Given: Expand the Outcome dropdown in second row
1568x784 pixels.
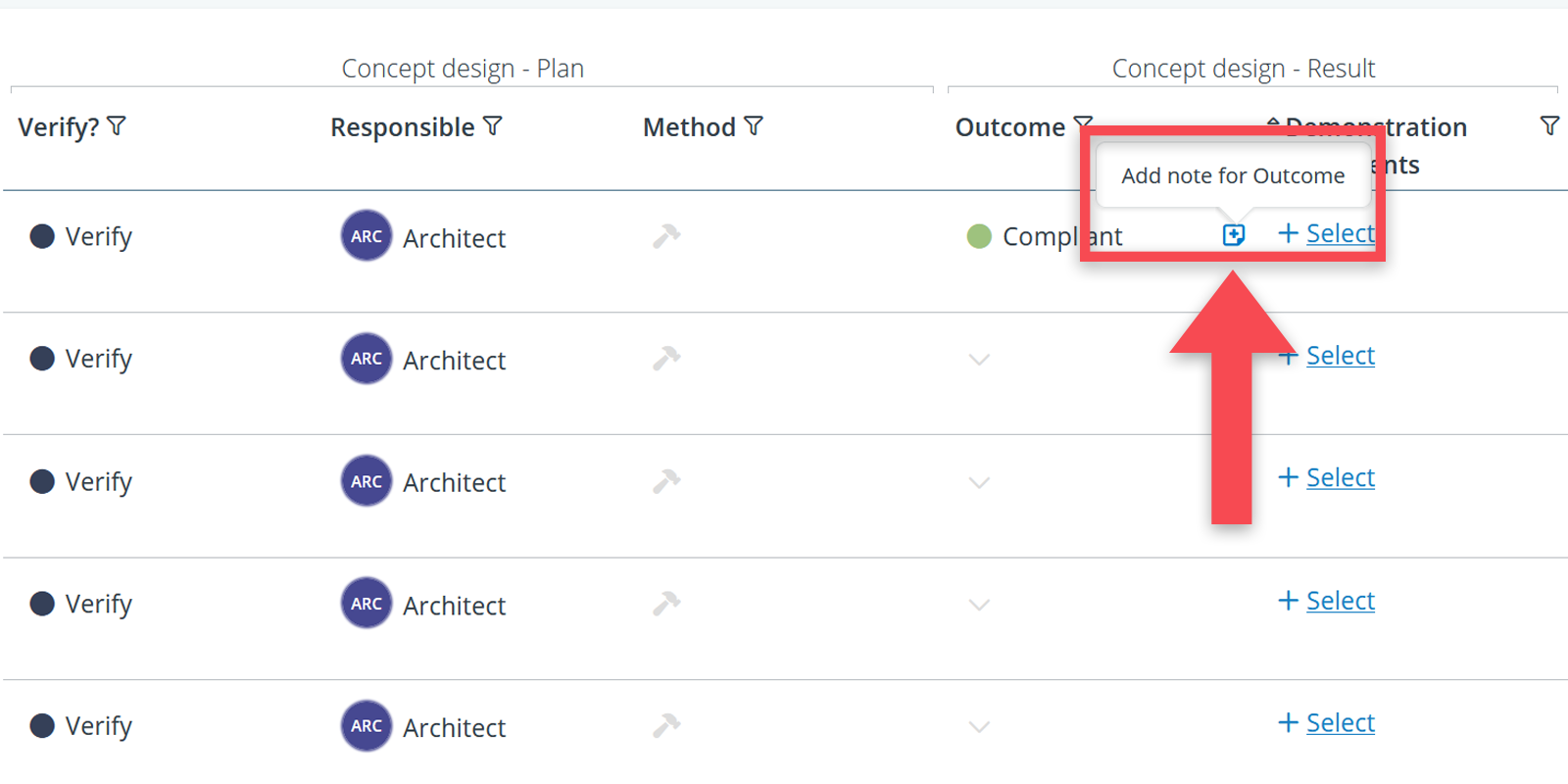Looking at the screenshot, I should click(x=979, y=360).
